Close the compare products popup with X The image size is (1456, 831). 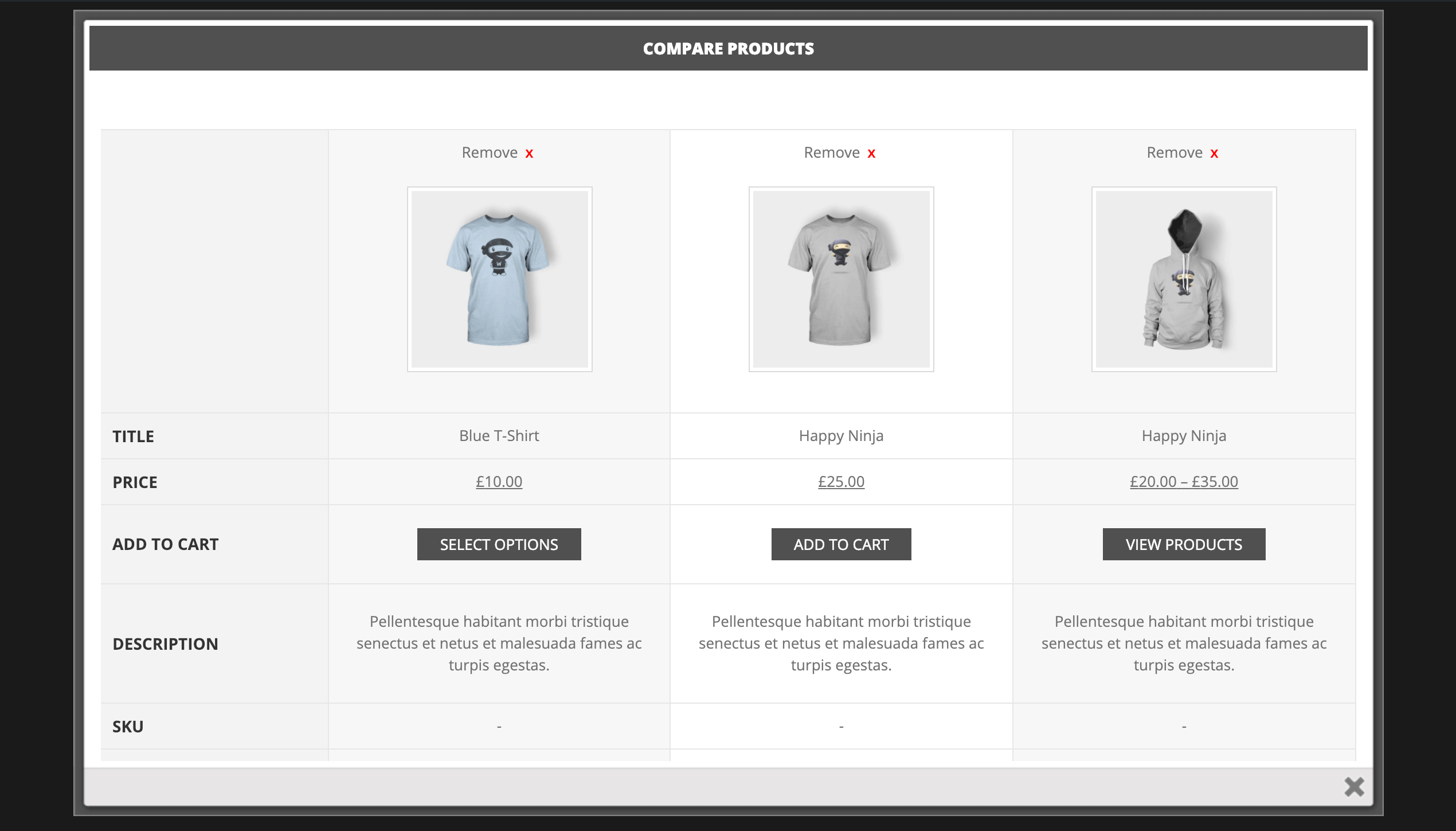[x=1354, y=787]
